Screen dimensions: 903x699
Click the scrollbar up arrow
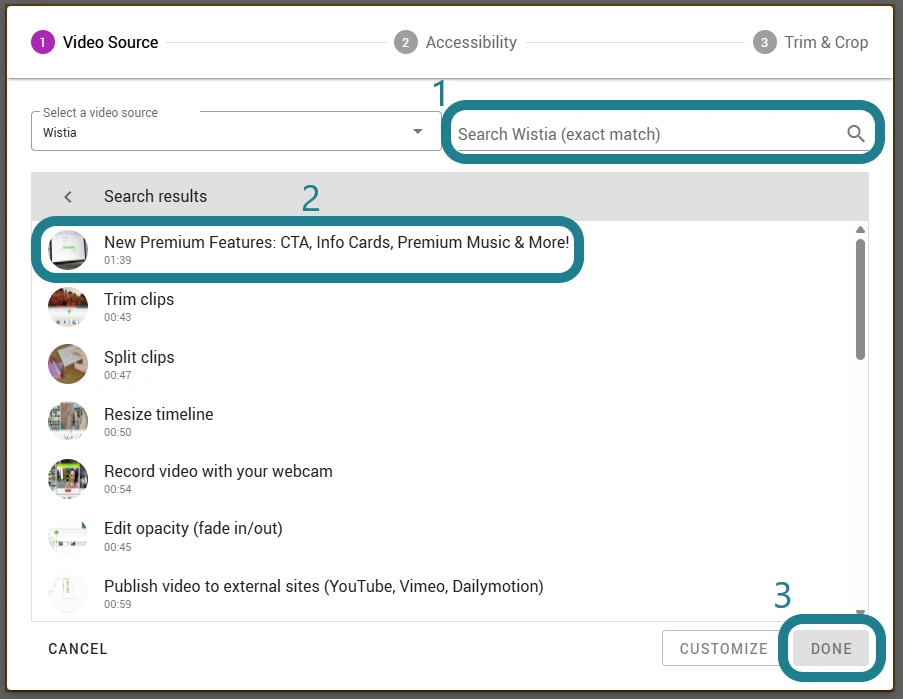click(860, 230)
